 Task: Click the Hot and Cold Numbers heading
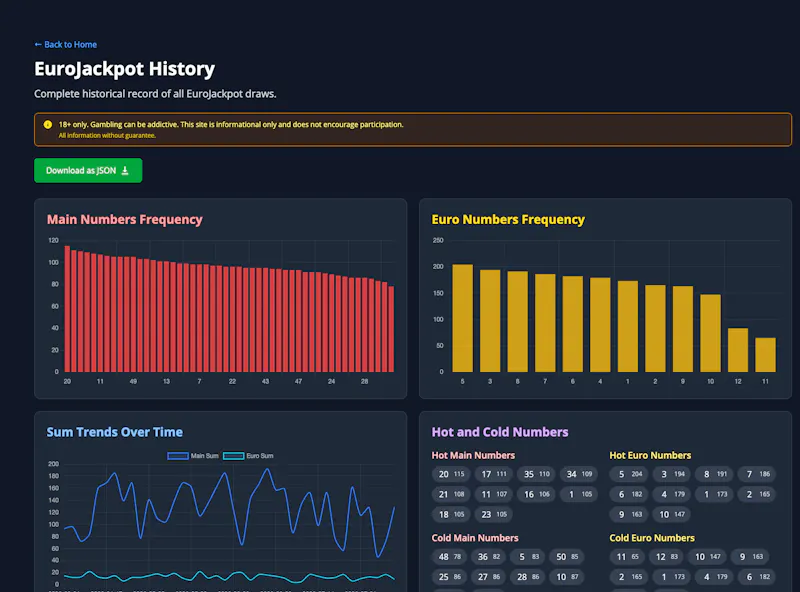(500, 432)
